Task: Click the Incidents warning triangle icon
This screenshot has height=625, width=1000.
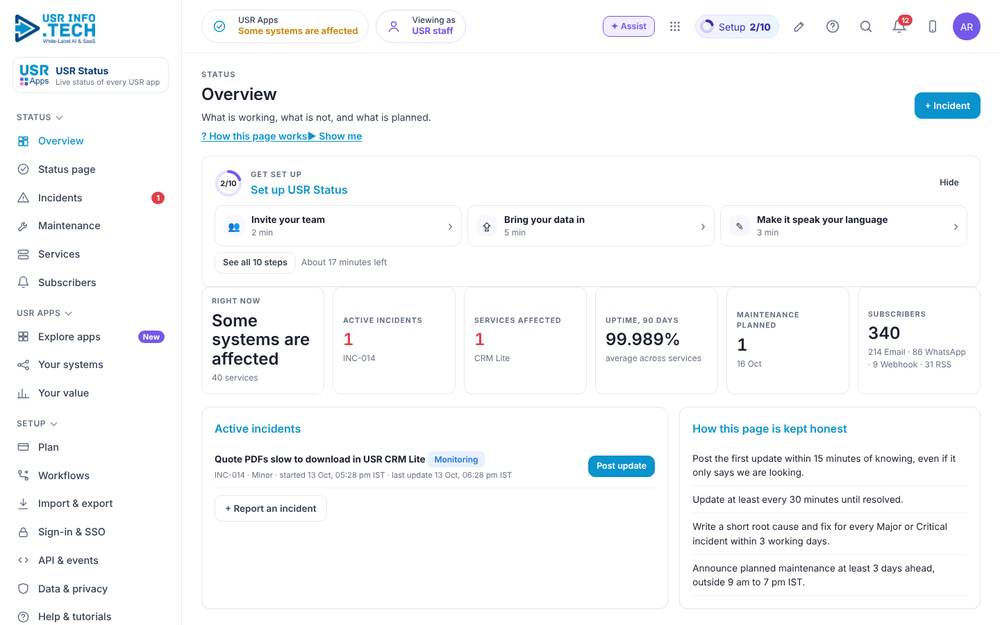Action: [23, 198]
